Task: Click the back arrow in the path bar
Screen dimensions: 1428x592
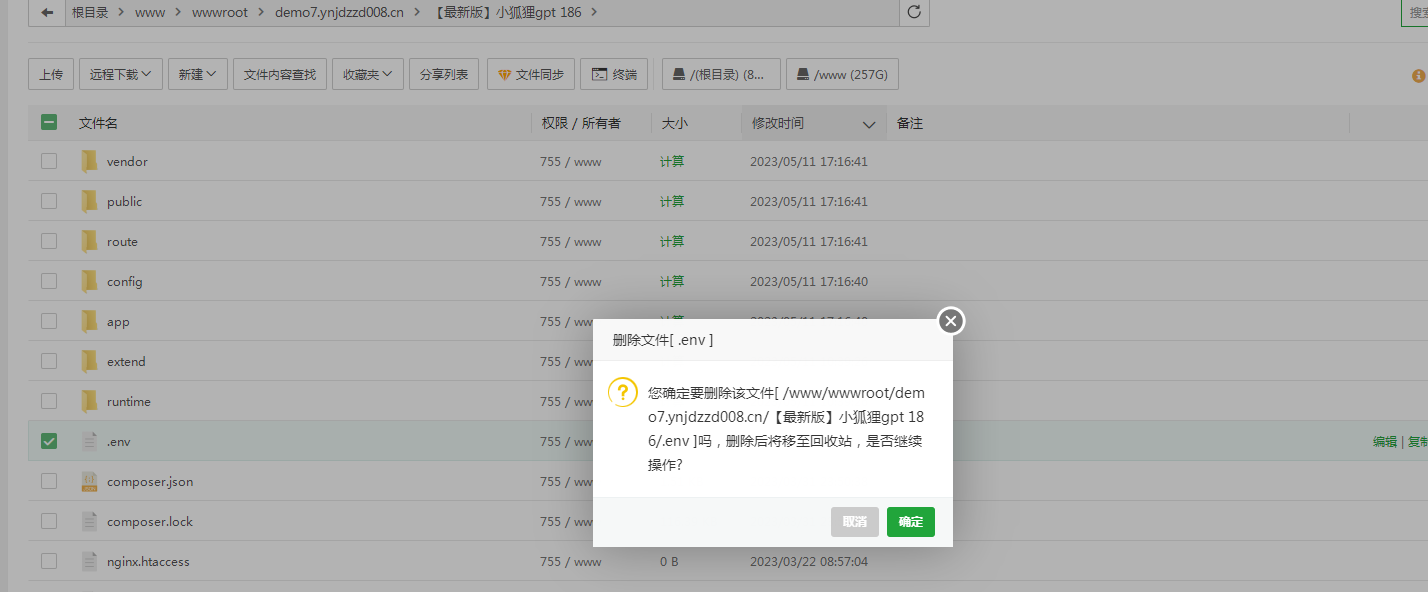Action: [x=46, y=13]
